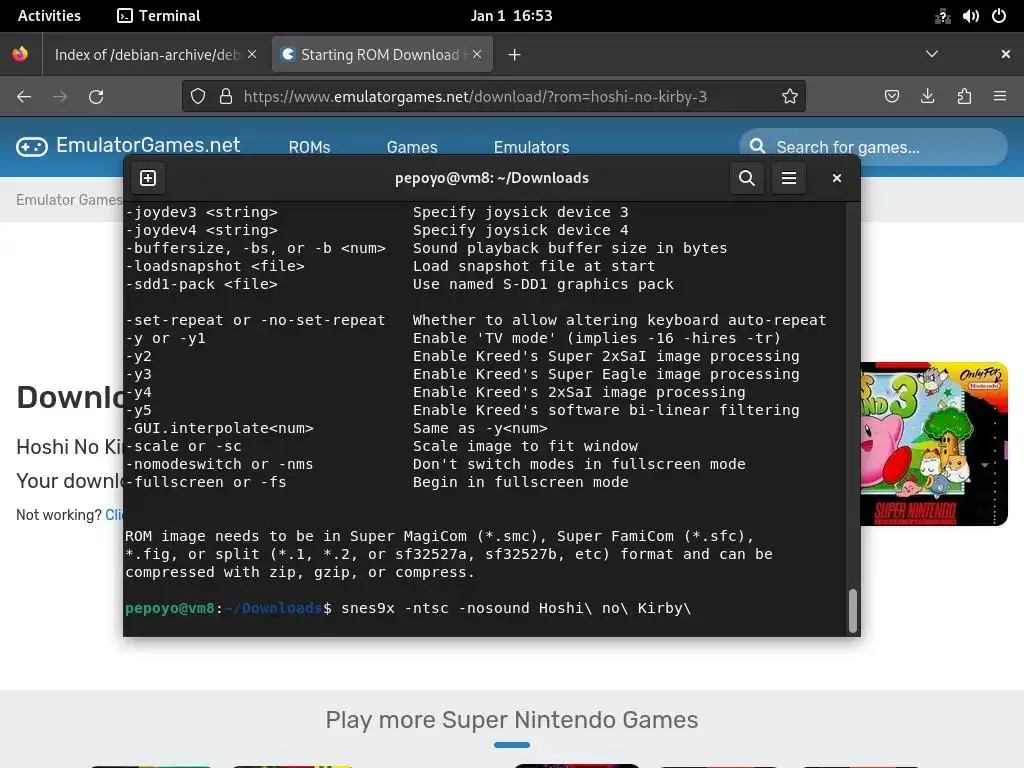The width and height of the screenshot is (1024, 768).
Task: Open the ROMs menu on website
Action: 310,148
